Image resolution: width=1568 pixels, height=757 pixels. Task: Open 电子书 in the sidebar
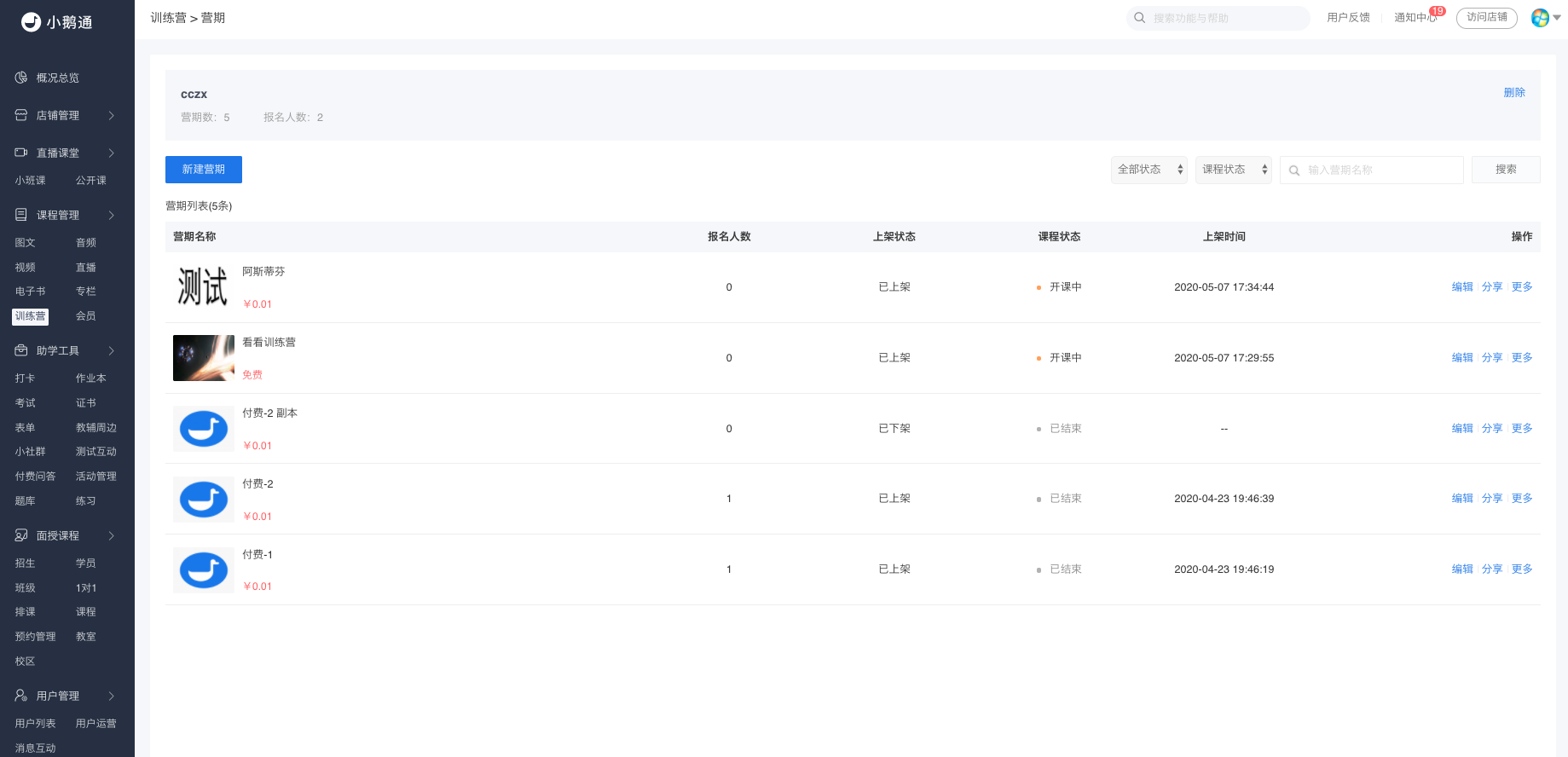(31, 292)
